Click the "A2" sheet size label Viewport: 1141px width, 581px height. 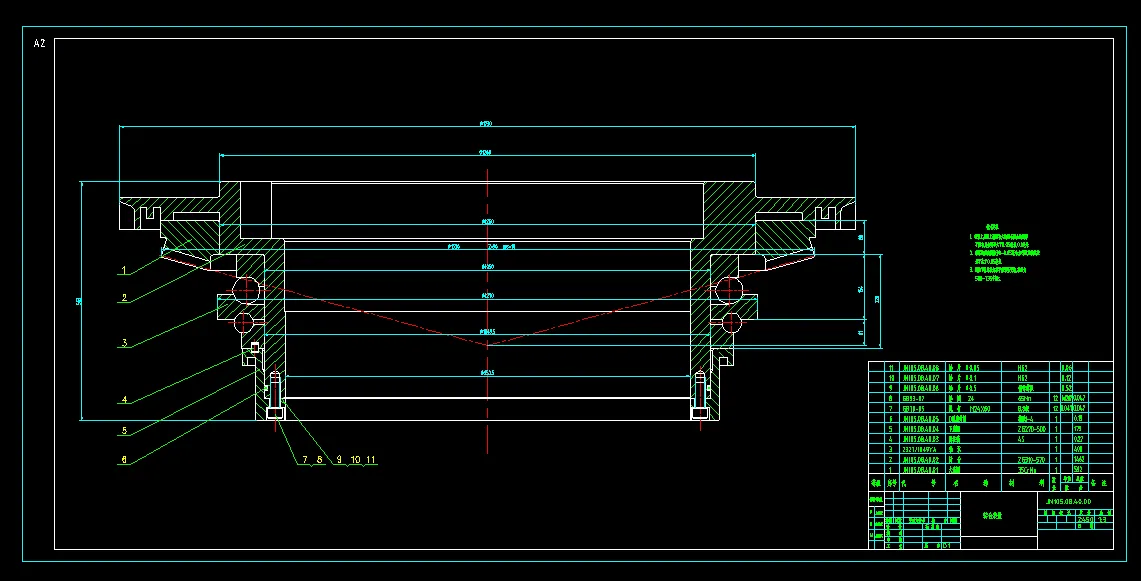click(x=39, y=43)
